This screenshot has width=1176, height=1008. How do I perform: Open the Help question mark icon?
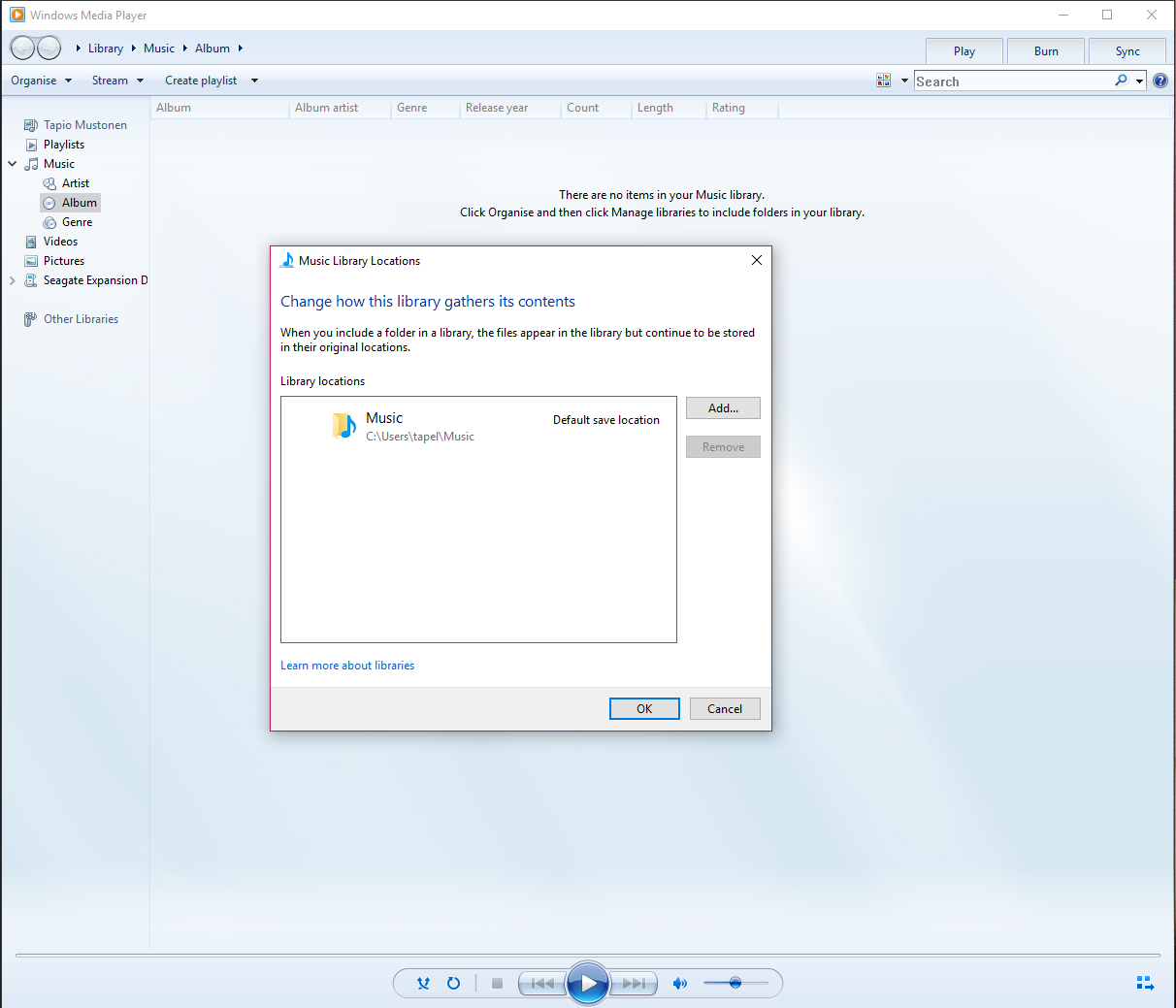[1160, 81]
